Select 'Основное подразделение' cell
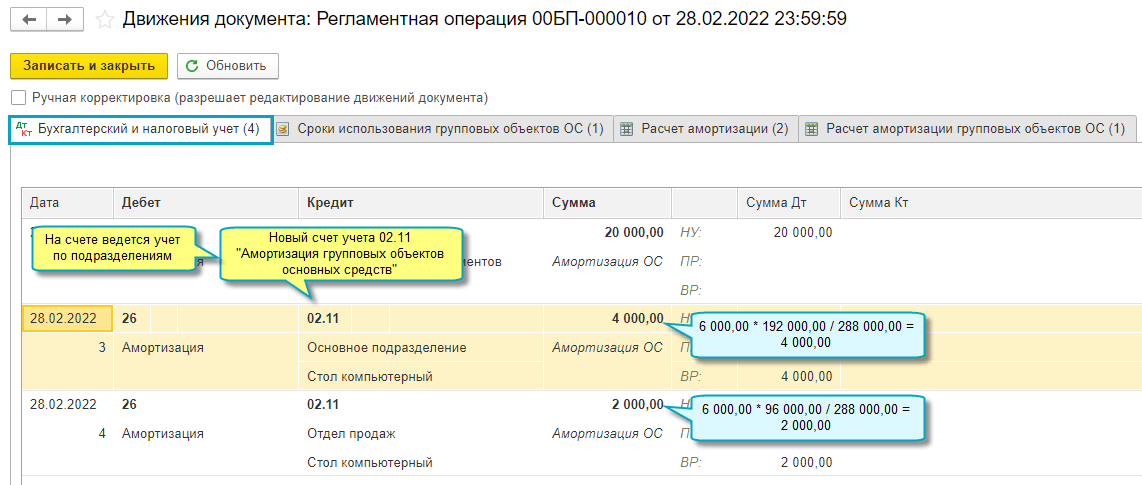The height and width of the screenshot is (485, 1142). (x=387, y=347)
